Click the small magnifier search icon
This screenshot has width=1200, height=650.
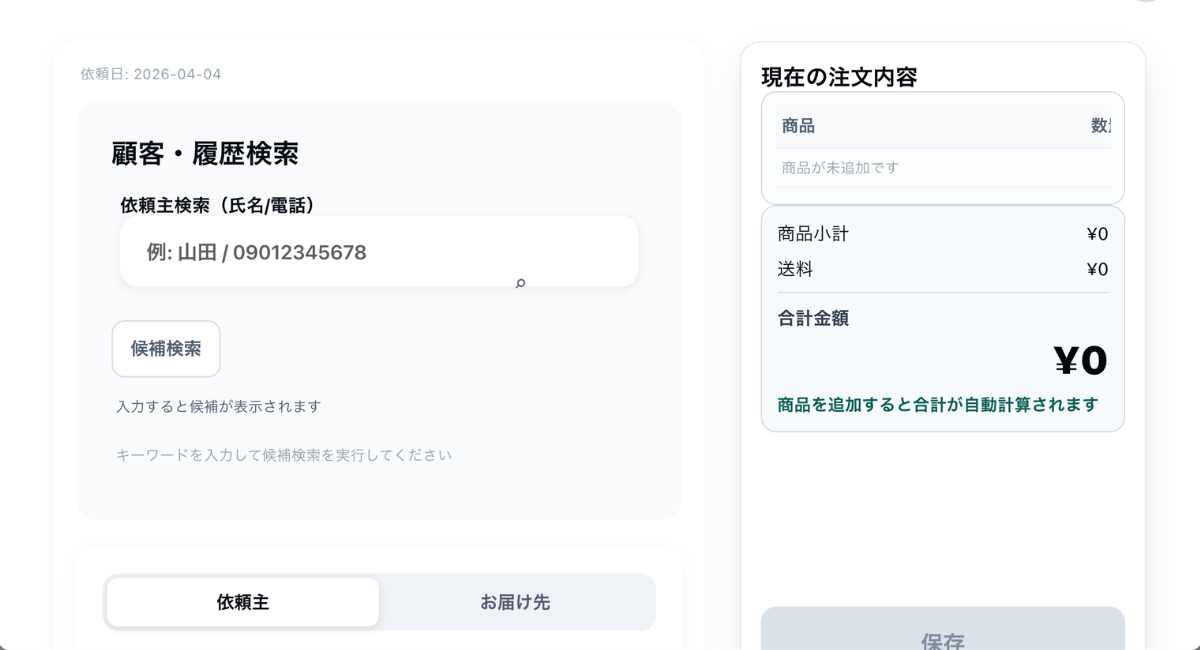coord(520,284)
